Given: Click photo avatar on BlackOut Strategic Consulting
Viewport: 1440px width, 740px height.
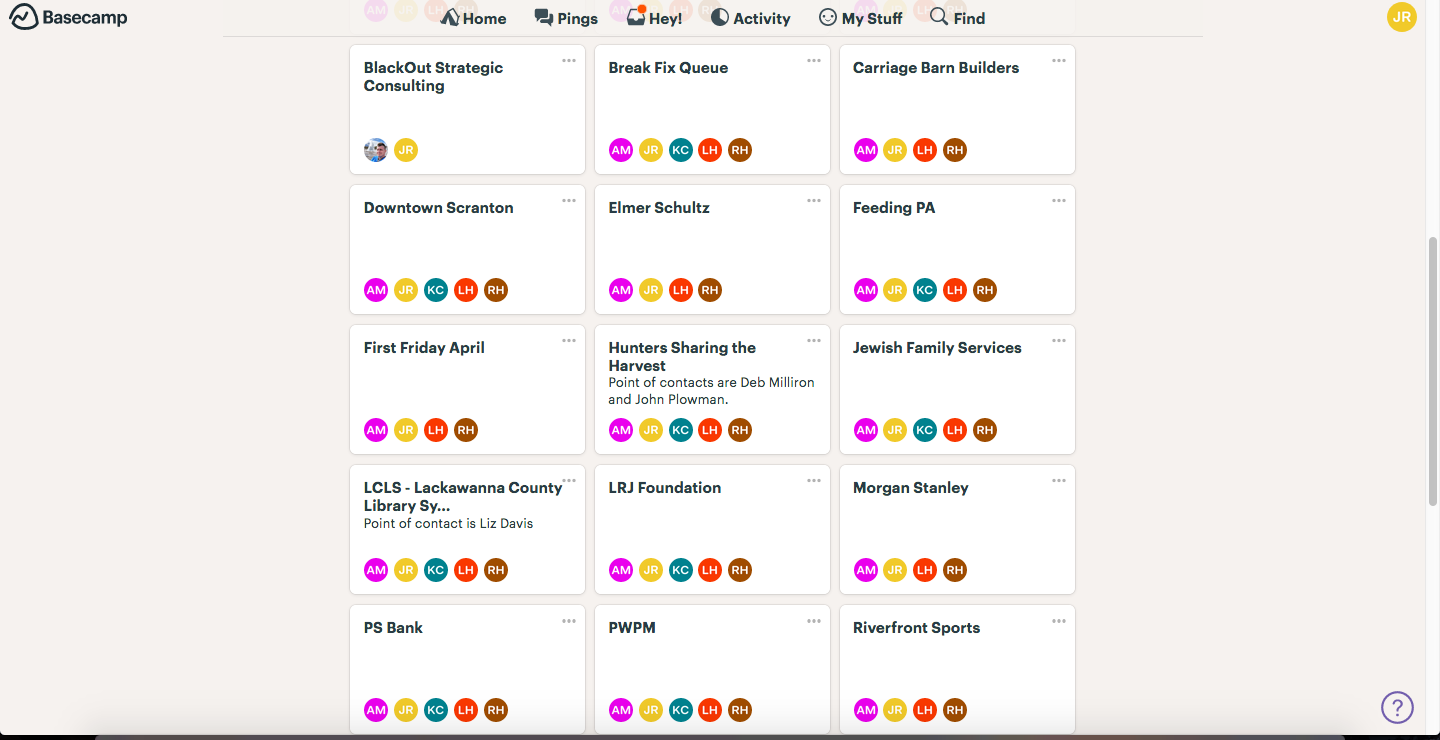Looking at the screenshot, I should (x=376, y=150).
